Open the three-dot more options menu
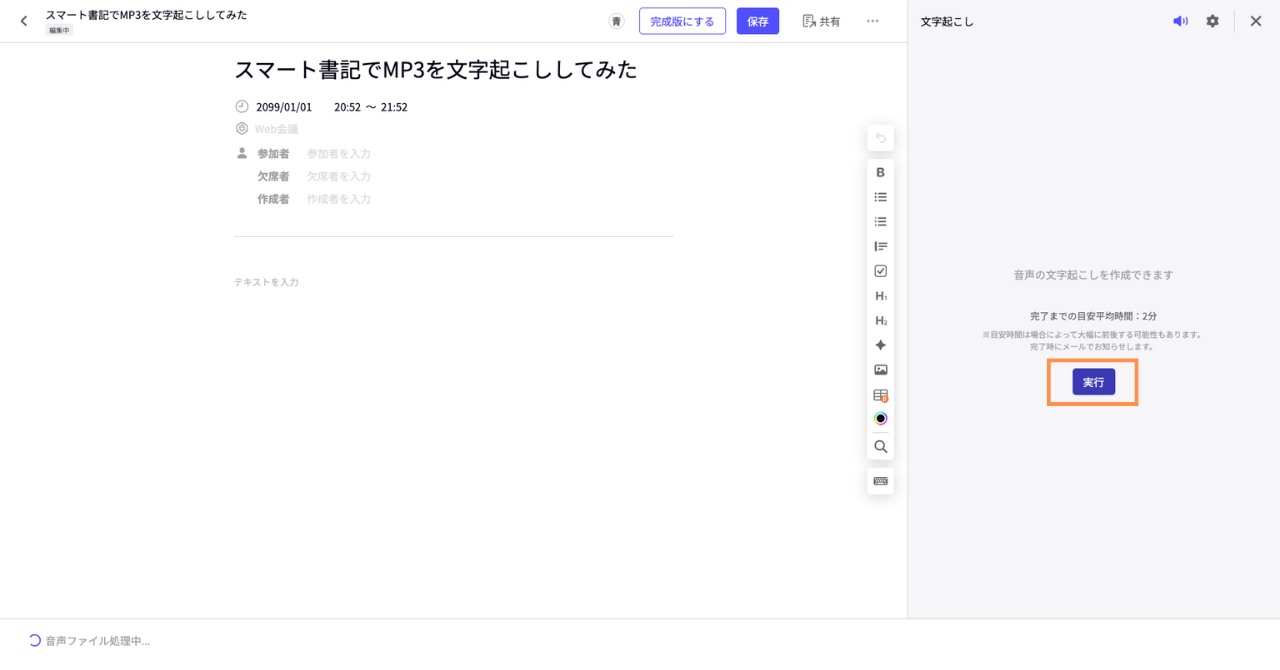 click(872, 21)
